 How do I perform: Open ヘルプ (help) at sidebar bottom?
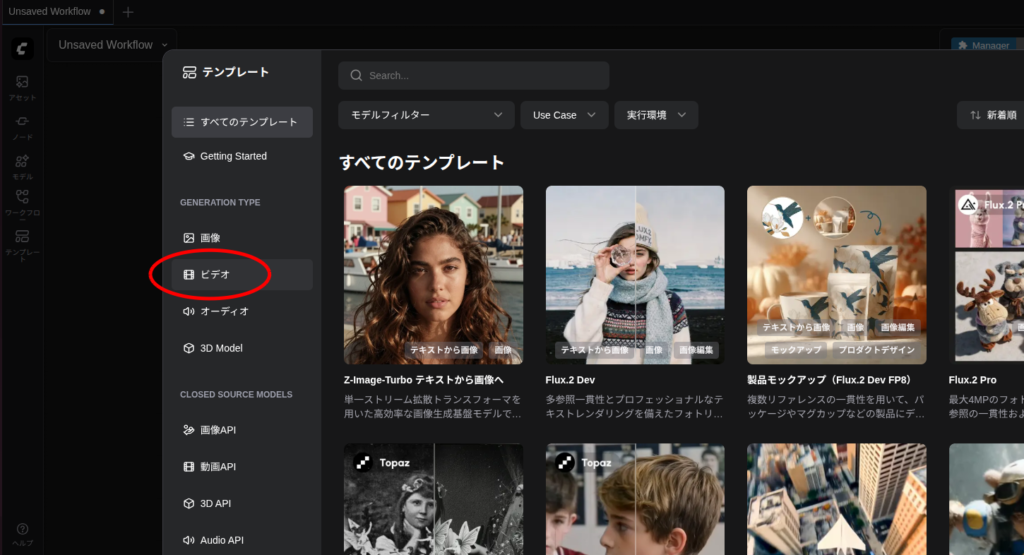point(22,534)
